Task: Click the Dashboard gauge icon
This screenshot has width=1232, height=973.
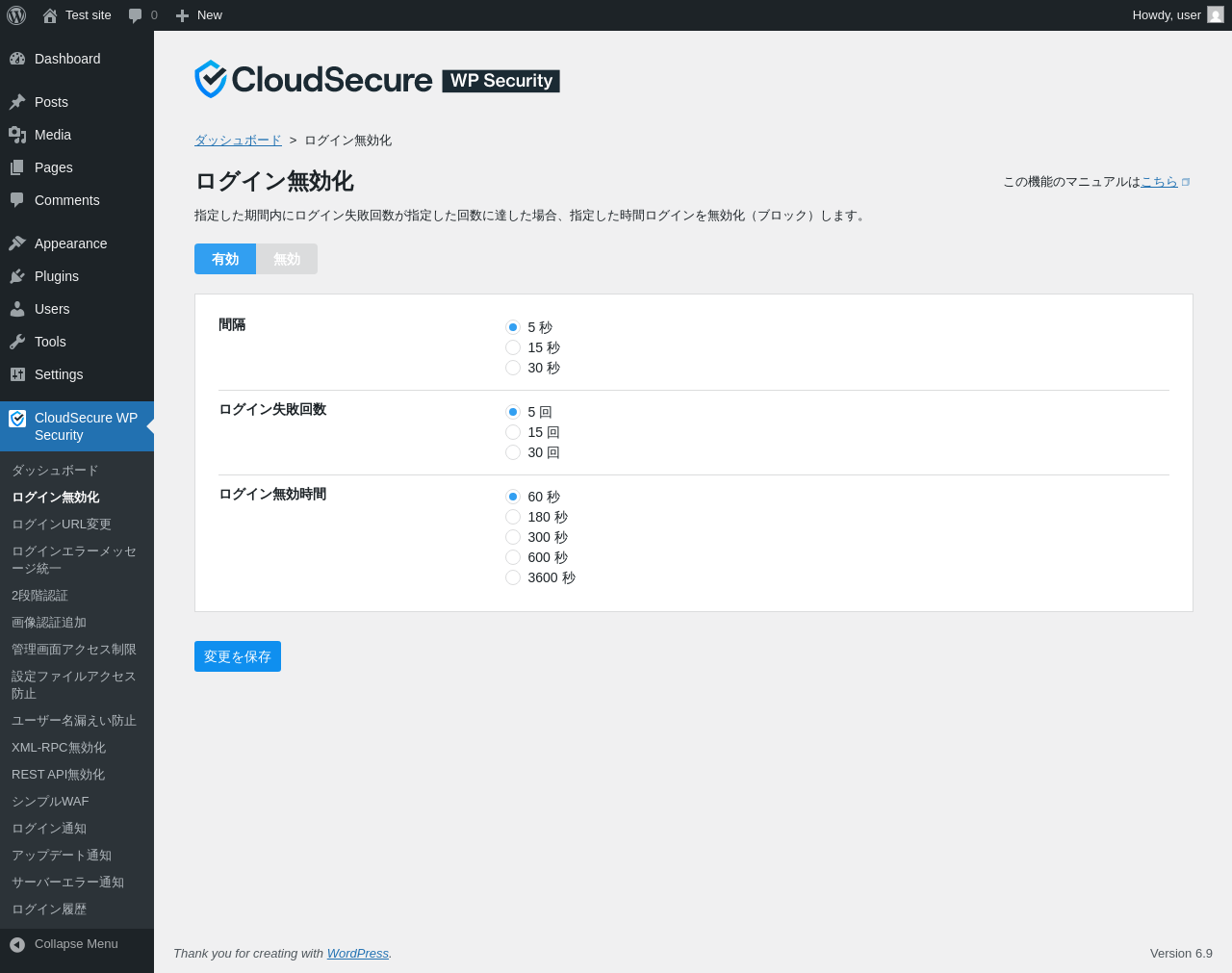Action: 17,59
